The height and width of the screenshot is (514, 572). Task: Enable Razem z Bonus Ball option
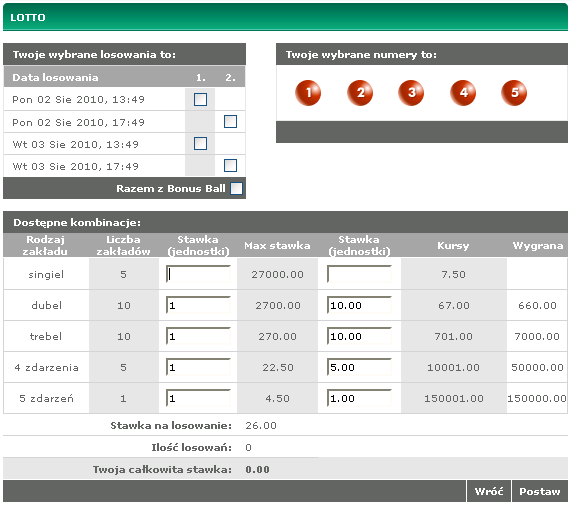click(236, 189)
